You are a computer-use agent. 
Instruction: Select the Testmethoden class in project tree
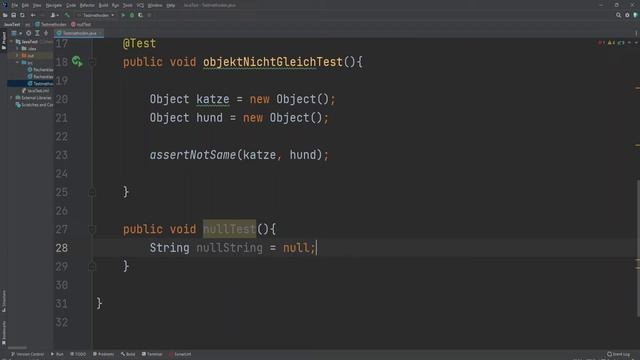click(x=40, y=84)
